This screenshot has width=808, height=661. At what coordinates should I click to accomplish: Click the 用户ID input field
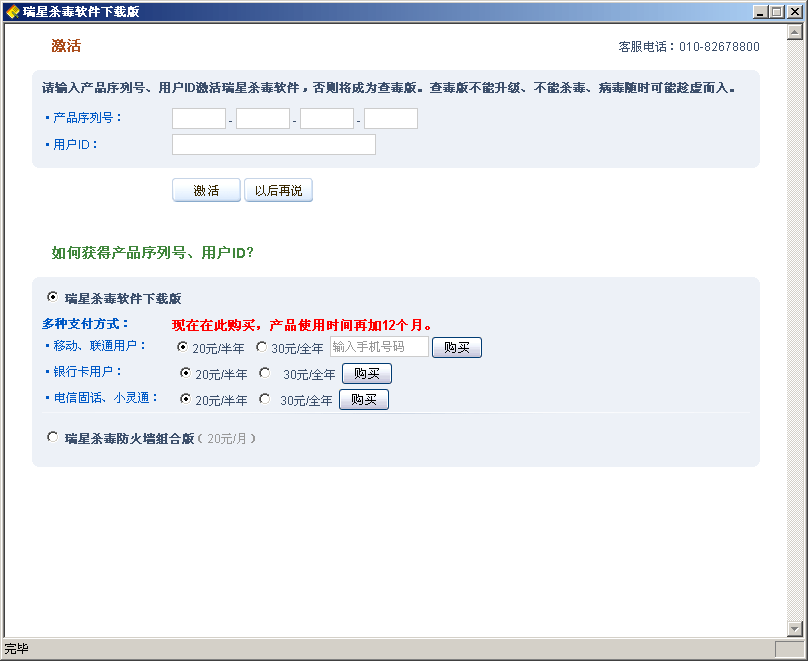[274, 145]
